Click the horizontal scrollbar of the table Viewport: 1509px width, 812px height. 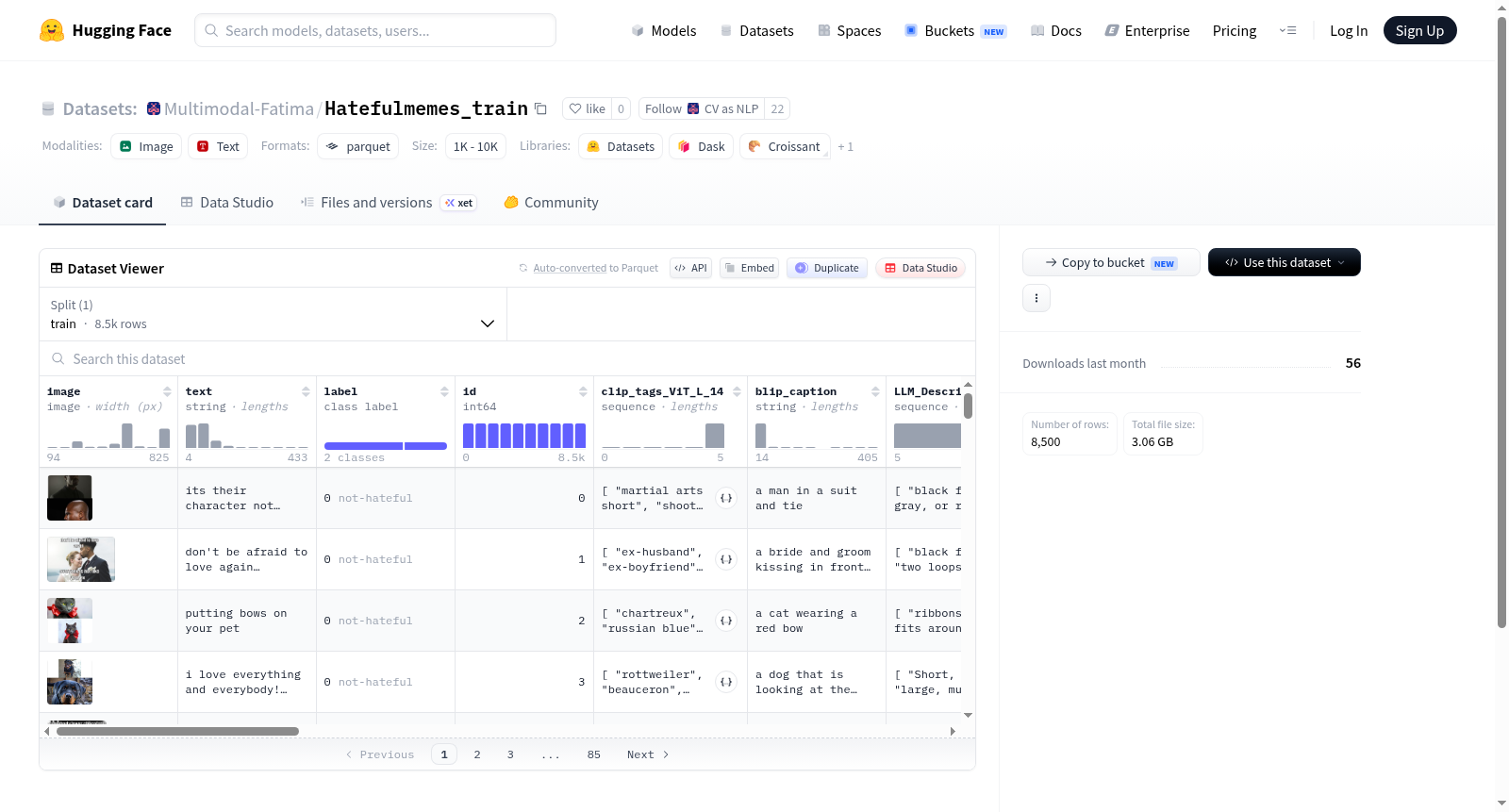point(177,731)
